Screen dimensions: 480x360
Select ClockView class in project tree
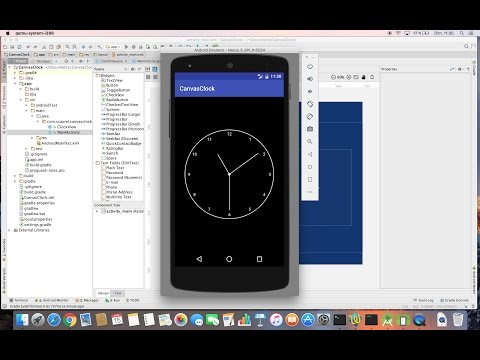tap(63, 127)
